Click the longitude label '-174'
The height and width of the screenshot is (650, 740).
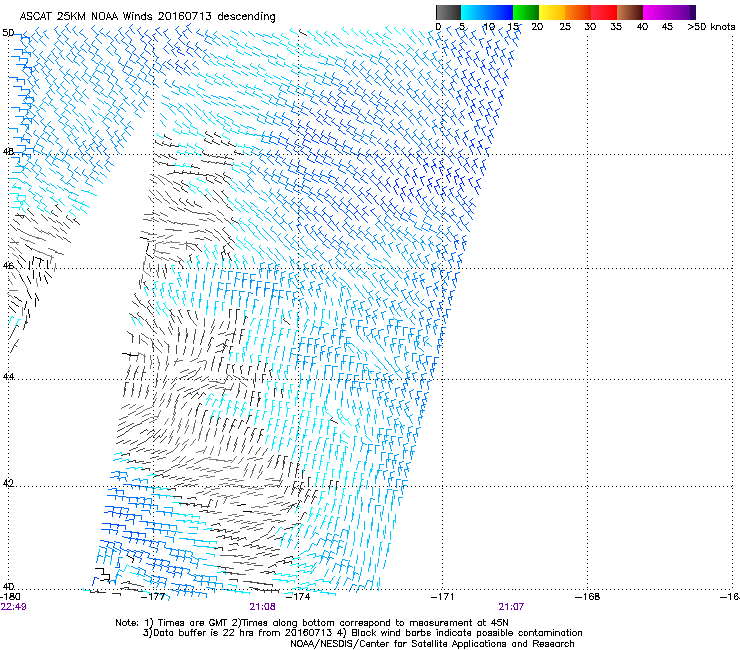[x=299, y=597]
